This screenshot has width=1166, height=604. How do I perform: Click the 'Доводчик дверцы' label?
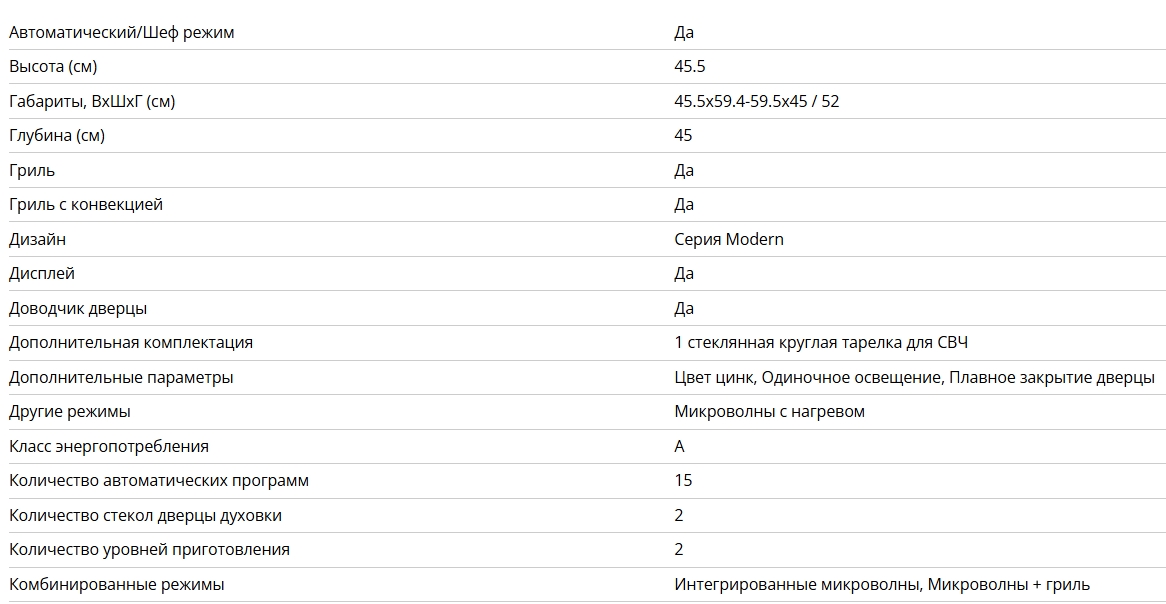tap(78, 308)
